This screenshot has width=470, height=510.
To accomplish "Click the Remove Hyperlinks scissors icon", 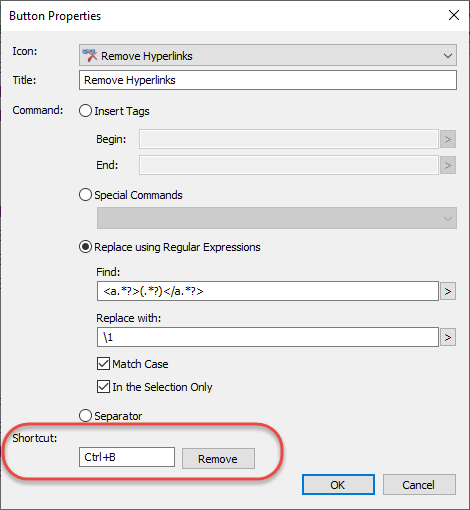I will 89,55.
